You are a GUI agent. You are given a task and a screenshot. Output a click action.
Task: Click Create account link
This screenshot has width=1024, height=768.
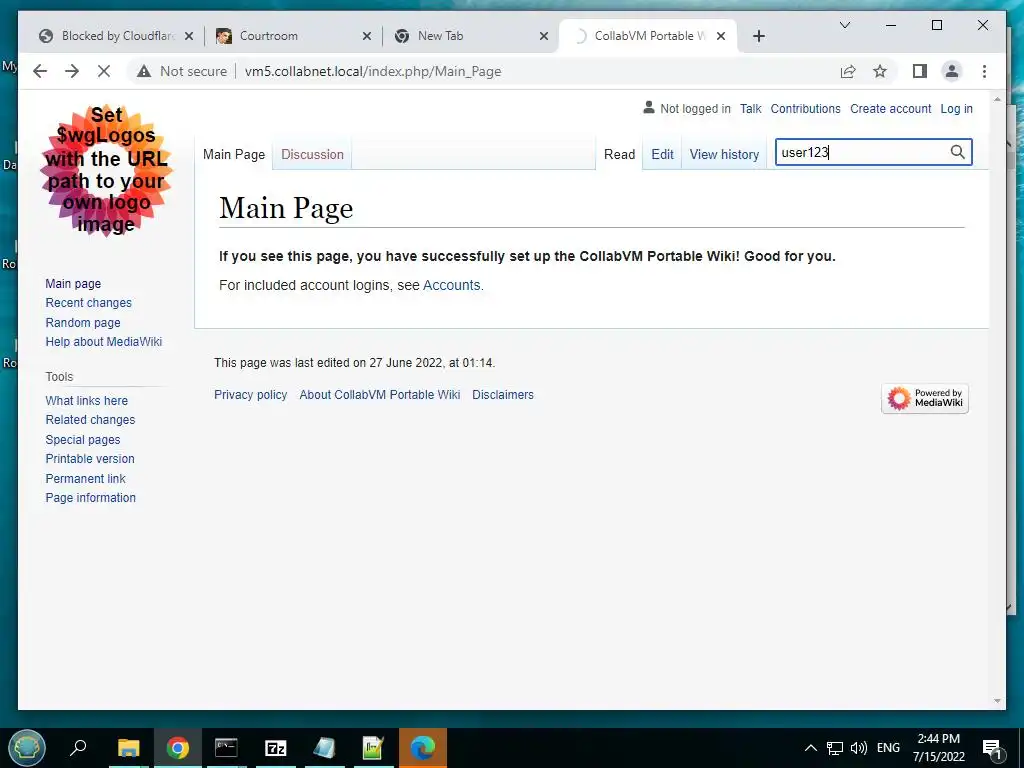(890, 109)
